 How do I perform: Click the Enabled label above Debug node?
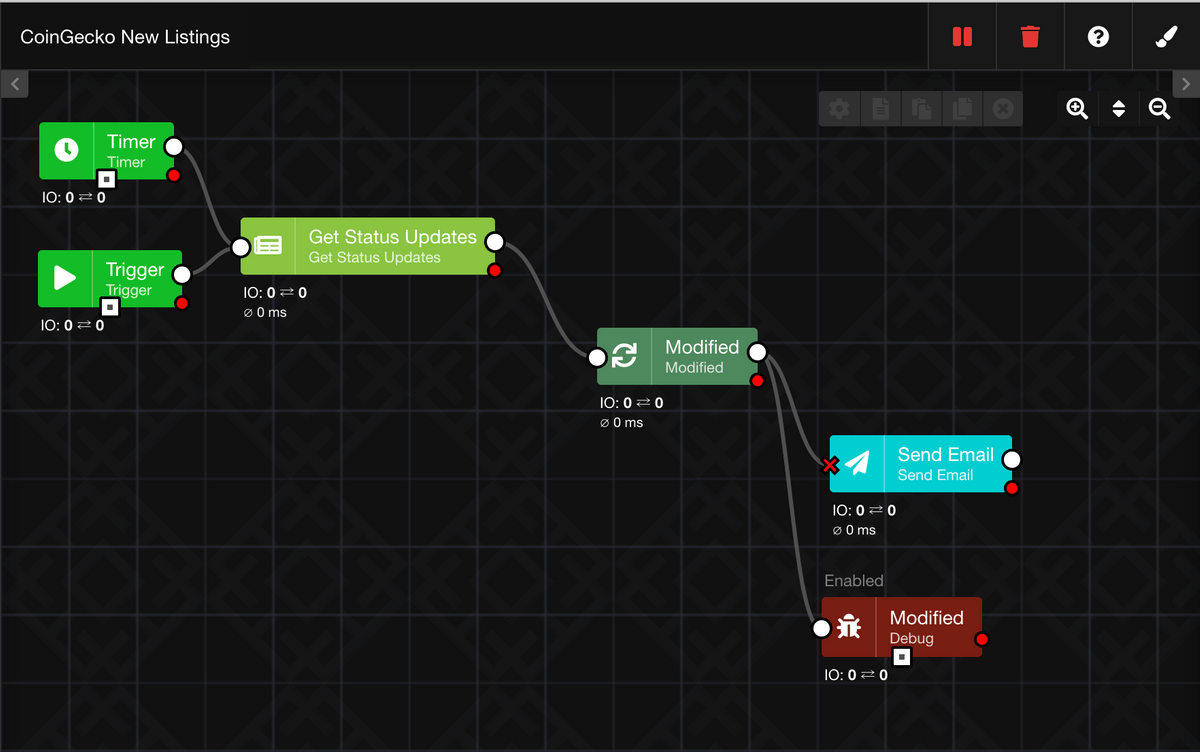[854, 581]
